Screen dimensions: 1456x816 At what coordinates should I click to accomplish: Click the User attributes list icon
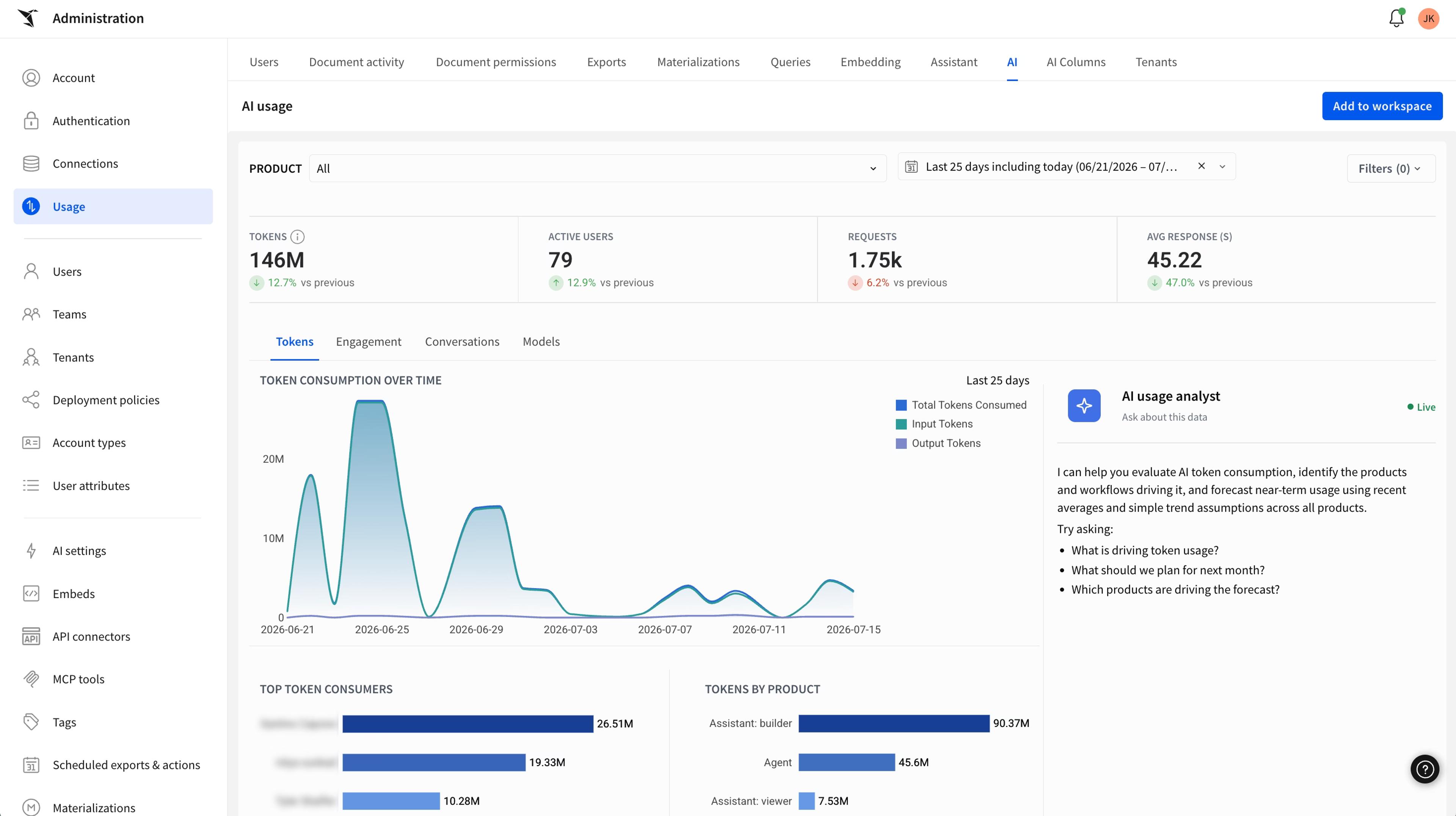[31, 486]
